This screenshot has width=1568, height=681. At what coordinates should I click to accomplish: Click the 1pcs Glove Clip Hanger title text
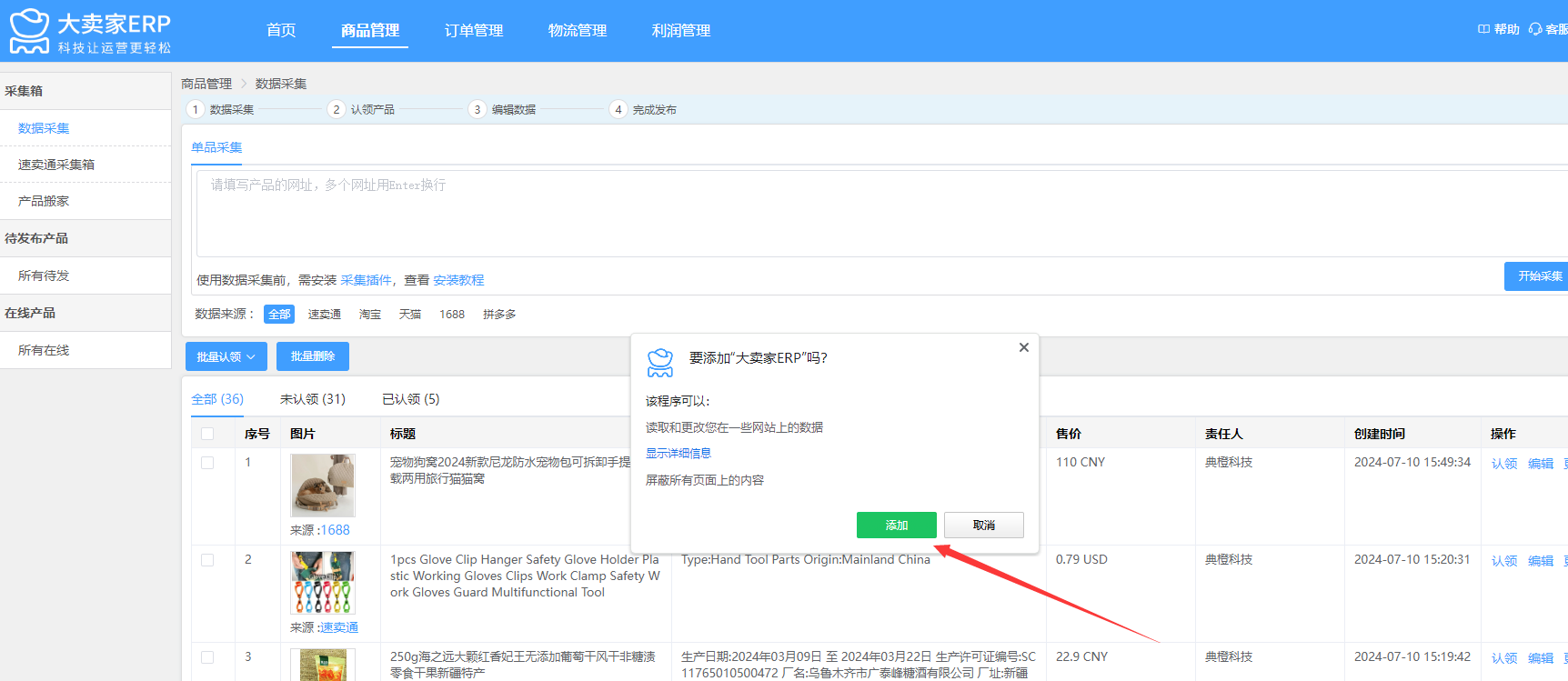[525, 576]
